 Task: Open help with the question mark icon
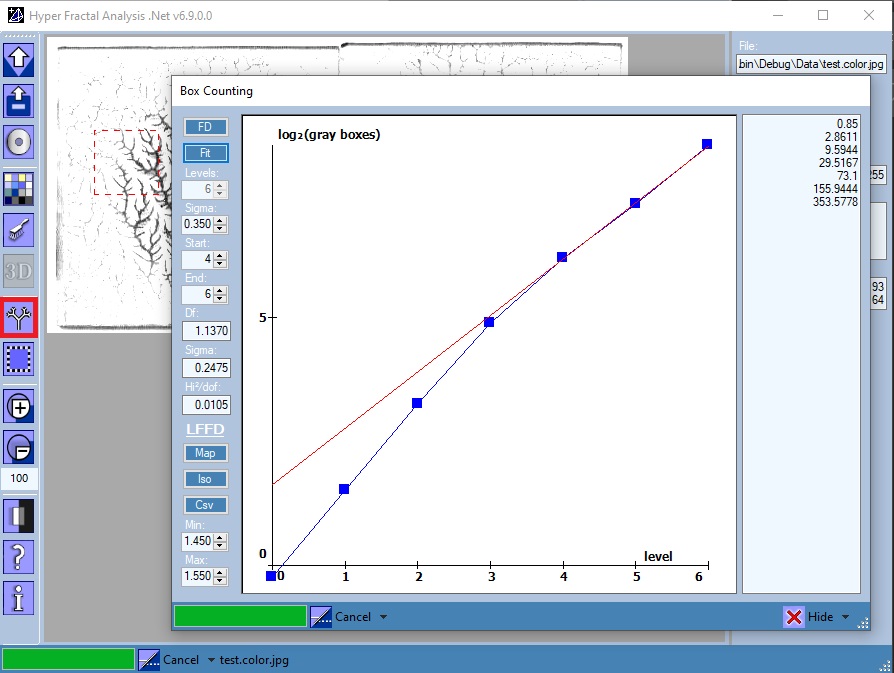[19, 557]
